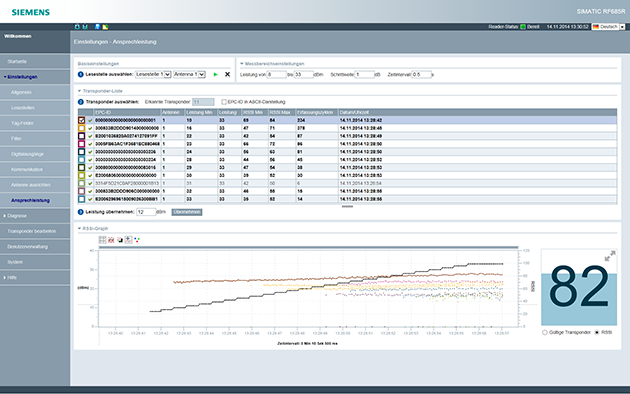The width and height of the screenshot is (630, 394).
Task: Open Digitalausgänge settings page
Action: [27, 155]
